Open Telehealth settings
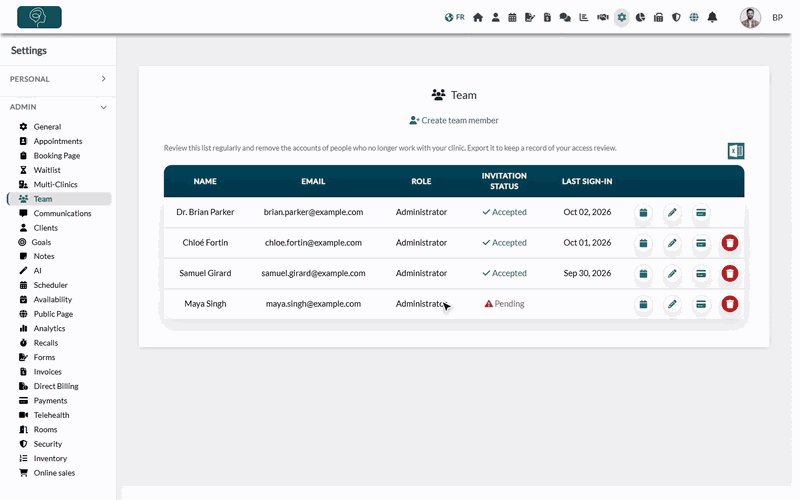Viewport: 800px width, 500px height. point(51,415)
